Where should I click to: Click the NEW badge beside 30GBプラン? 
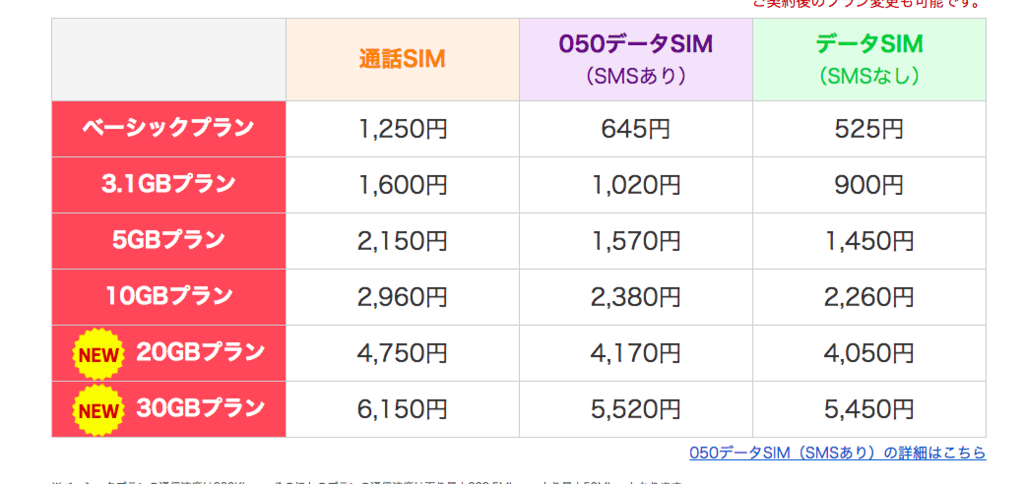(x=98, y=410)
